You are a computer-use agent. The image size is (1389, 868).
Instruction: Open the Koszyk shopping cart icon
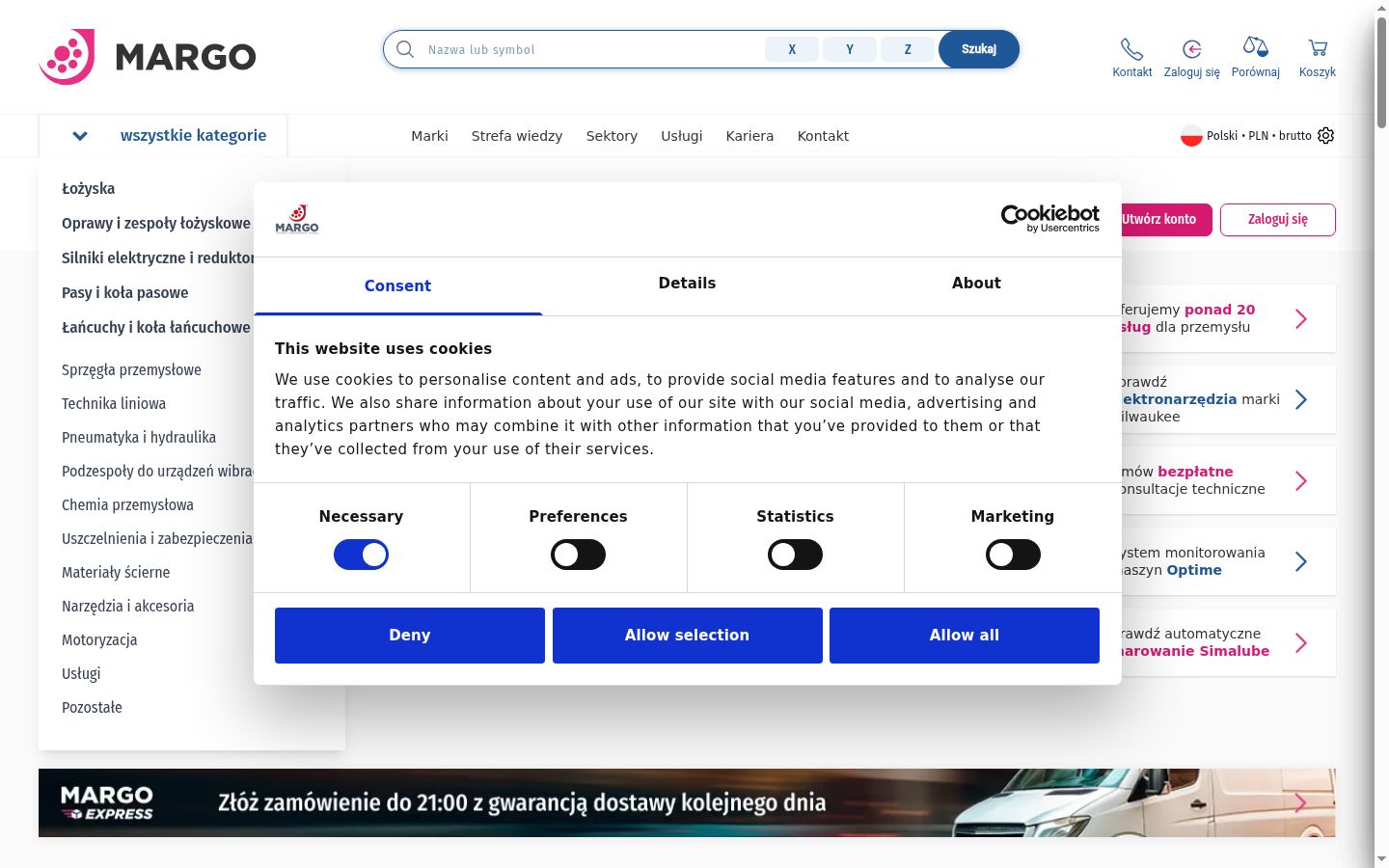pos(1318,47)
